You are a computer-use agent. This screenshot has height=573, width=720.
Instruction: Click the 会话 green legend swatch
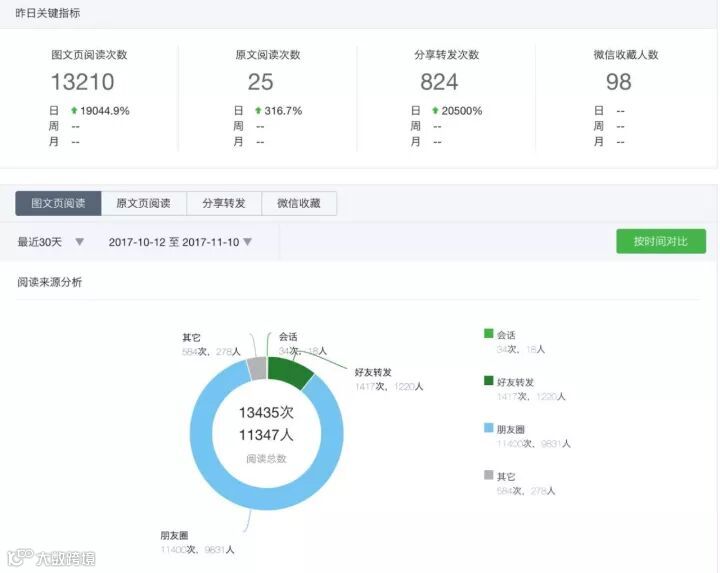pyautogui.click(x=489, y=333)
